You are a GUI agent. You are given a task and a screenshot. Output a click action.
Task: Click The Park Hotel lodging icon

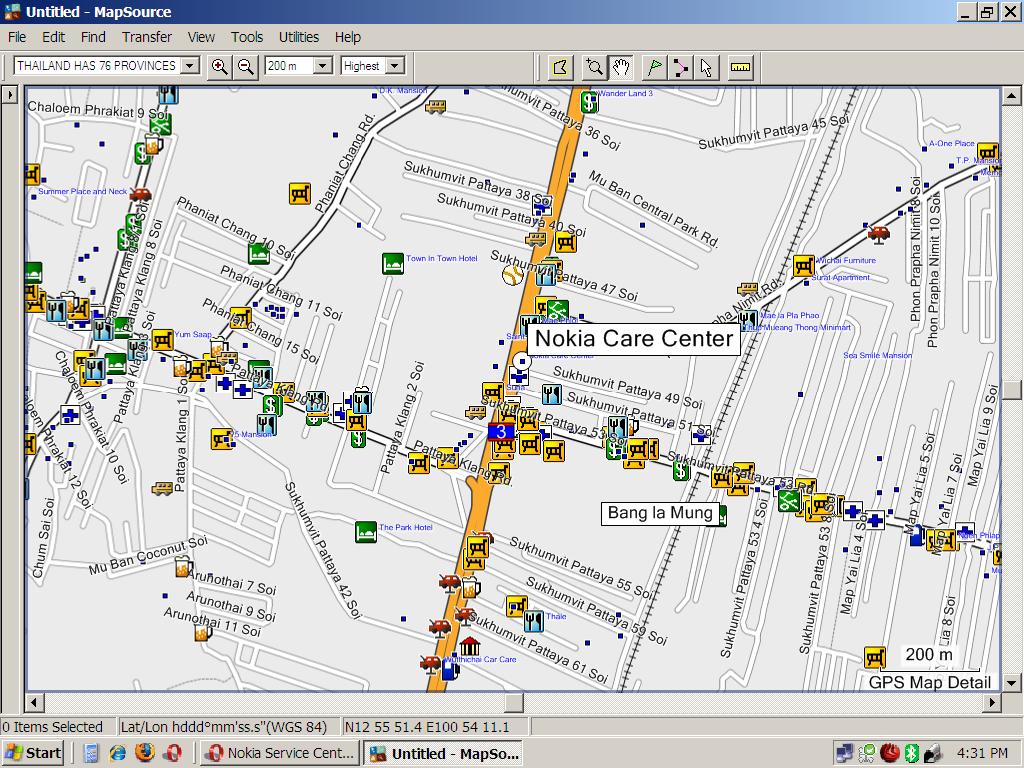click(366, 532)
